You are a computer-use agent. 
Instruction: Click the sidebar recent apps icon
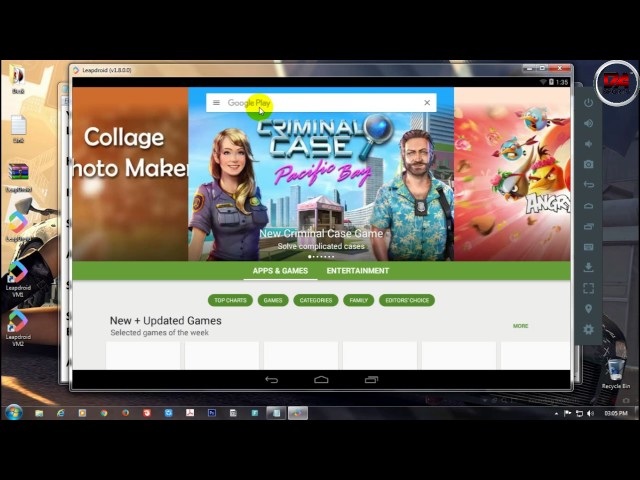pyautogui.click(x=588, y=226)
